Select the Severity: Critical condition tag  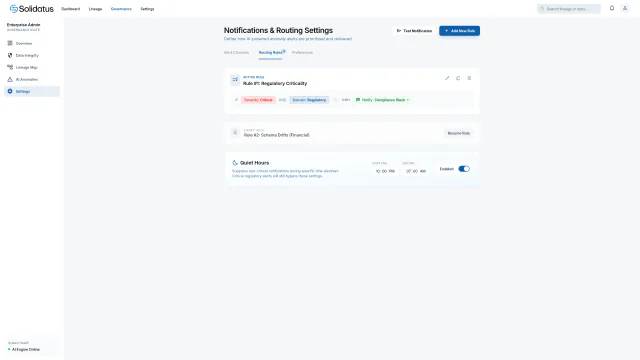coord(258,100)
